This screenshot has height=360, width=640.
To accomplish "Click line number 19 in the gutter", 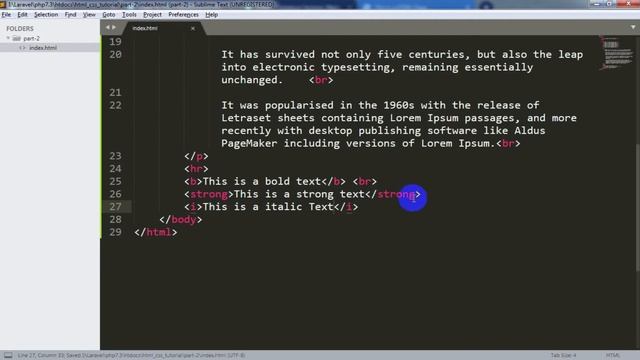I will click(x=115, y=42).
